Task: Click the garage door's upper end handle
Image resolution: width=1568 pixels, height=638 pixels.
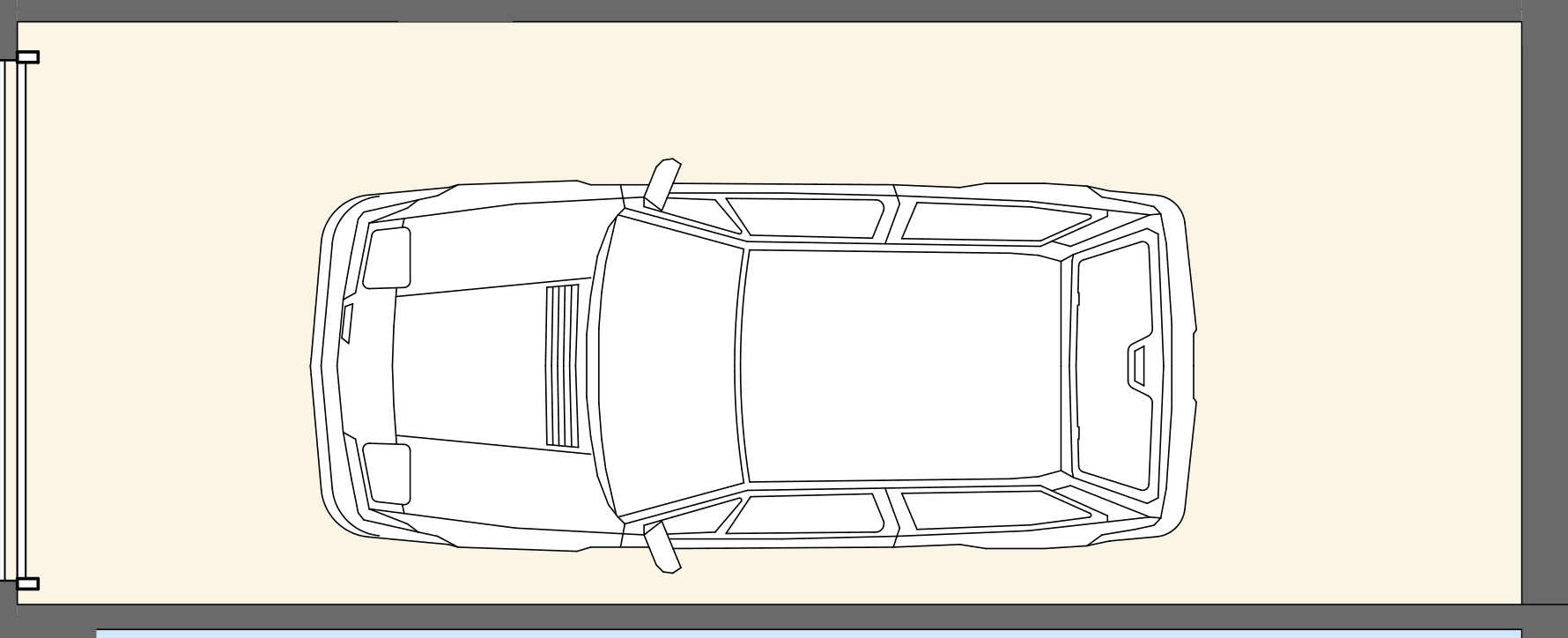Action: 28,57
